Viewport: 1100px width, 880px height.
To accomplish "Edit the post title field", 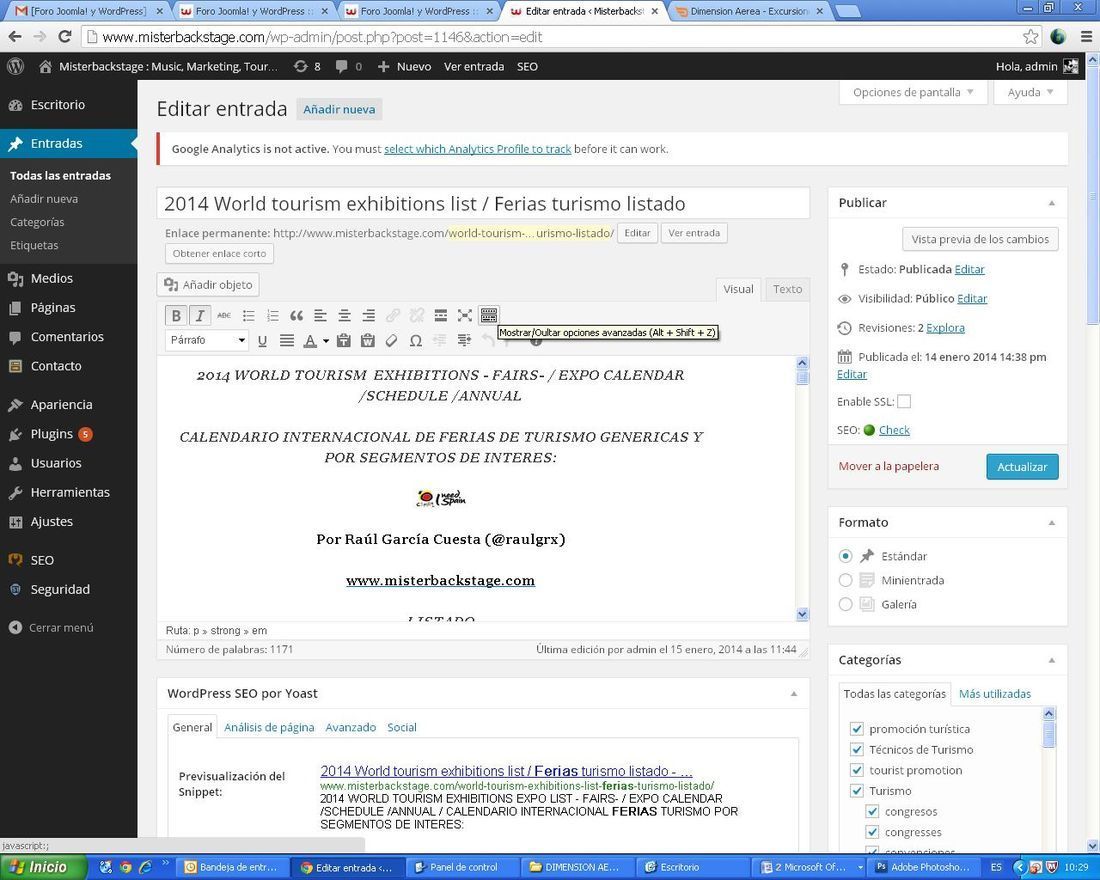I will point(483,204).
